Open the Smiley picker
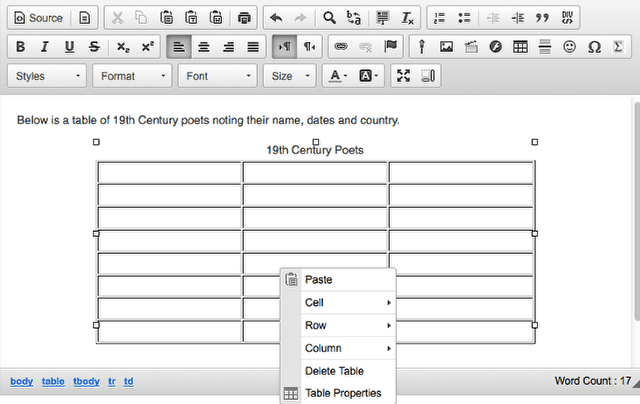Screen dimensions: 640x404 [x=569, y=47]
